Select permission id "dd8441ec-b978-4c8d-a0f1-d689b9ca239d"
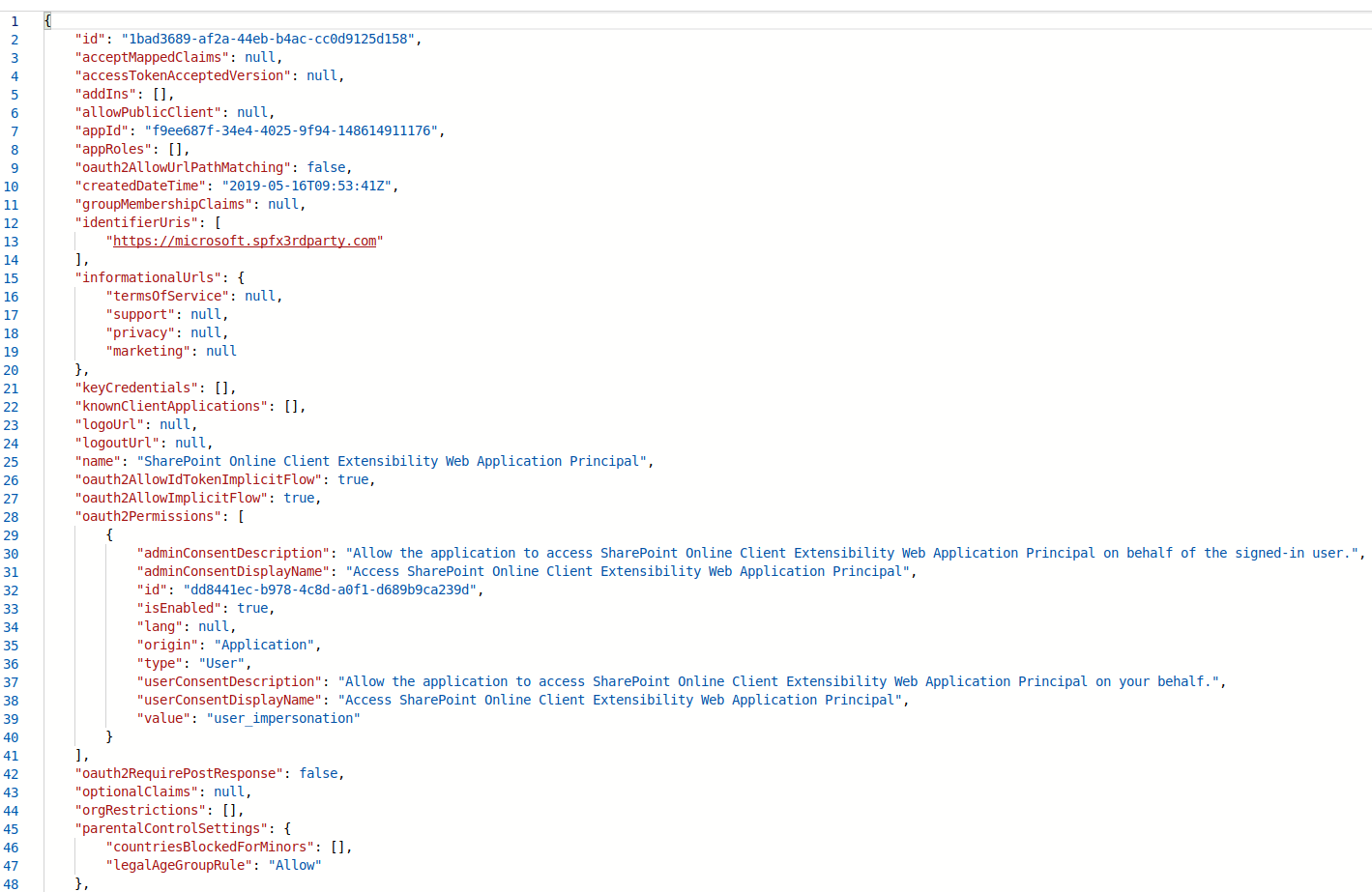This screenshot has width=1372, height=892. pos(330,590)
